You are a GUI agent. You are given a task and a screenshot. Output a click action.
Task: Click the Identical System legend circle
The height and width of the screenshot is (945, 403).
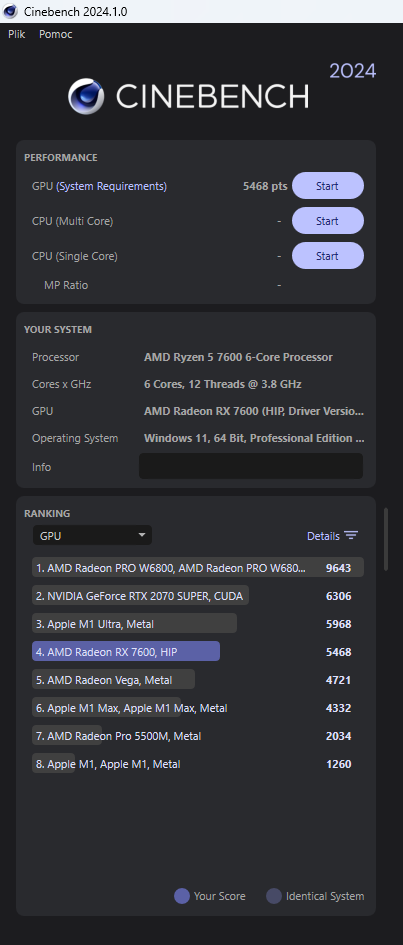tap(274, 896)
